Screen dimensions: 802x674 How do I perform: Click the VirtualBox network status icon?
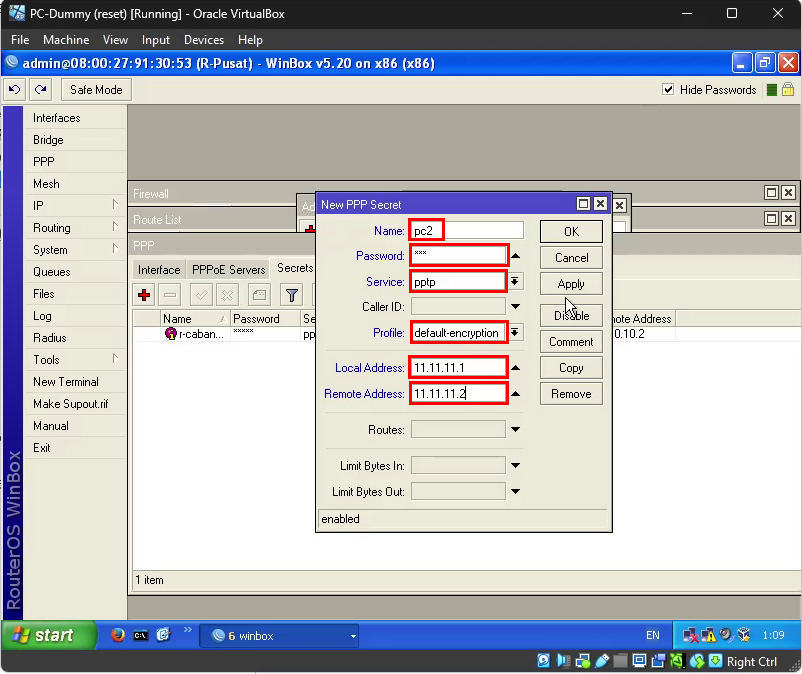[583, 661]
